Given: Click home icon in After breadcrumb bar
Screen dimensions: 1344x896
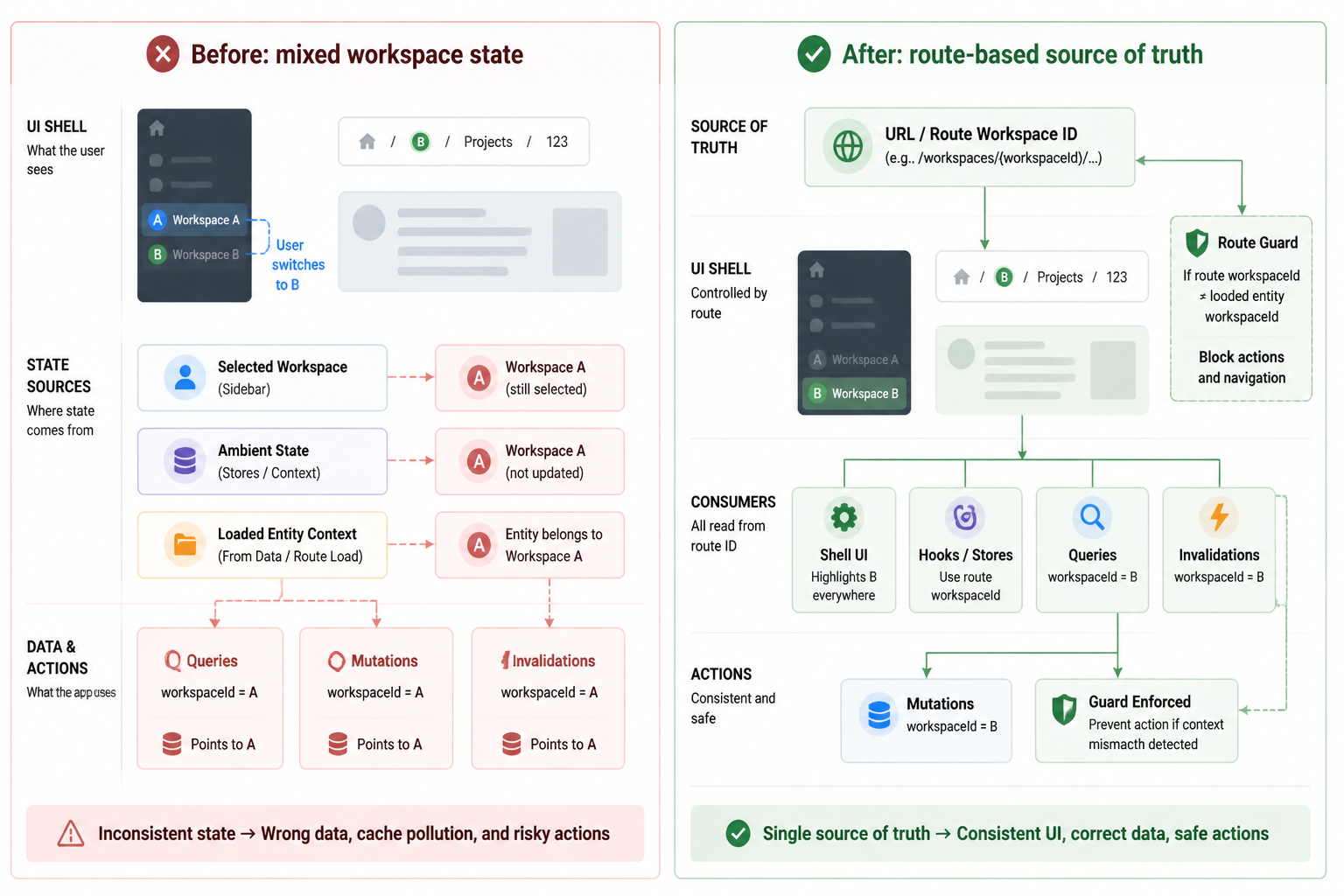Looking at the screenshot, I should click(x=962, y=277).
